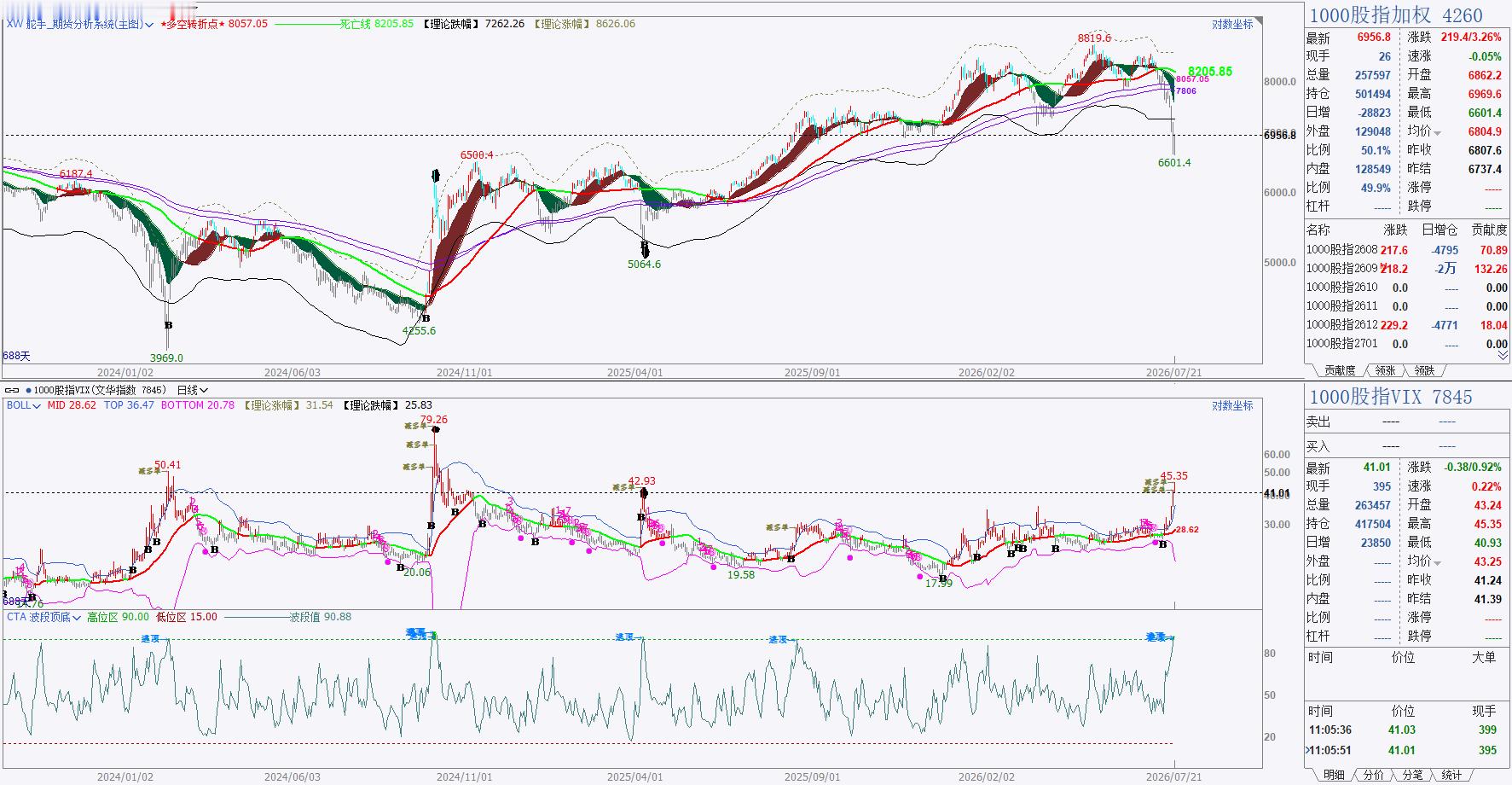The height and width of the screenshot is (785, 1512).
Task: Open the BOLL indicator dropdown
Action: pyautogui.click(x=23, y=405)
